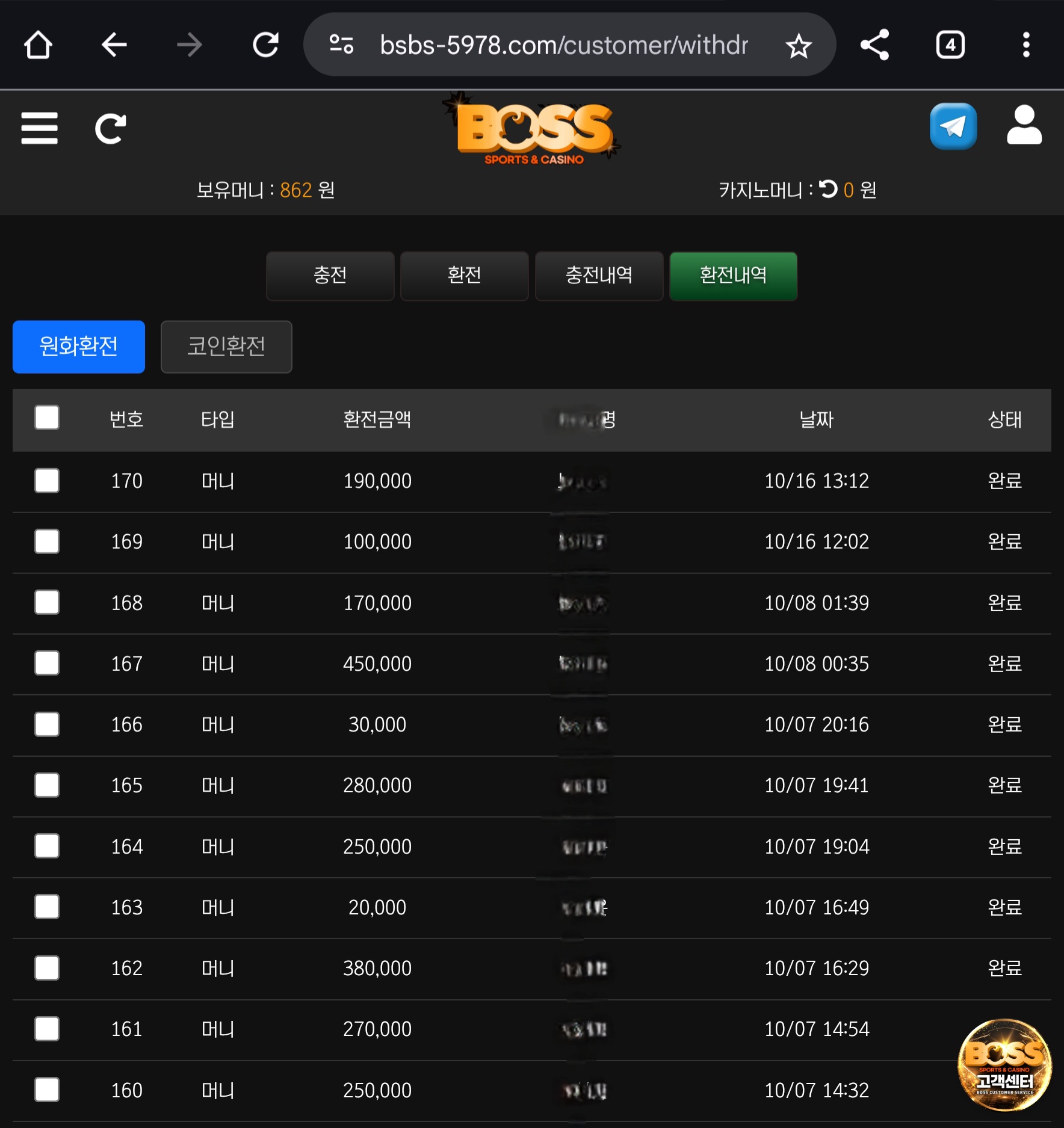Open the hamburger site menu

[40, 128]
